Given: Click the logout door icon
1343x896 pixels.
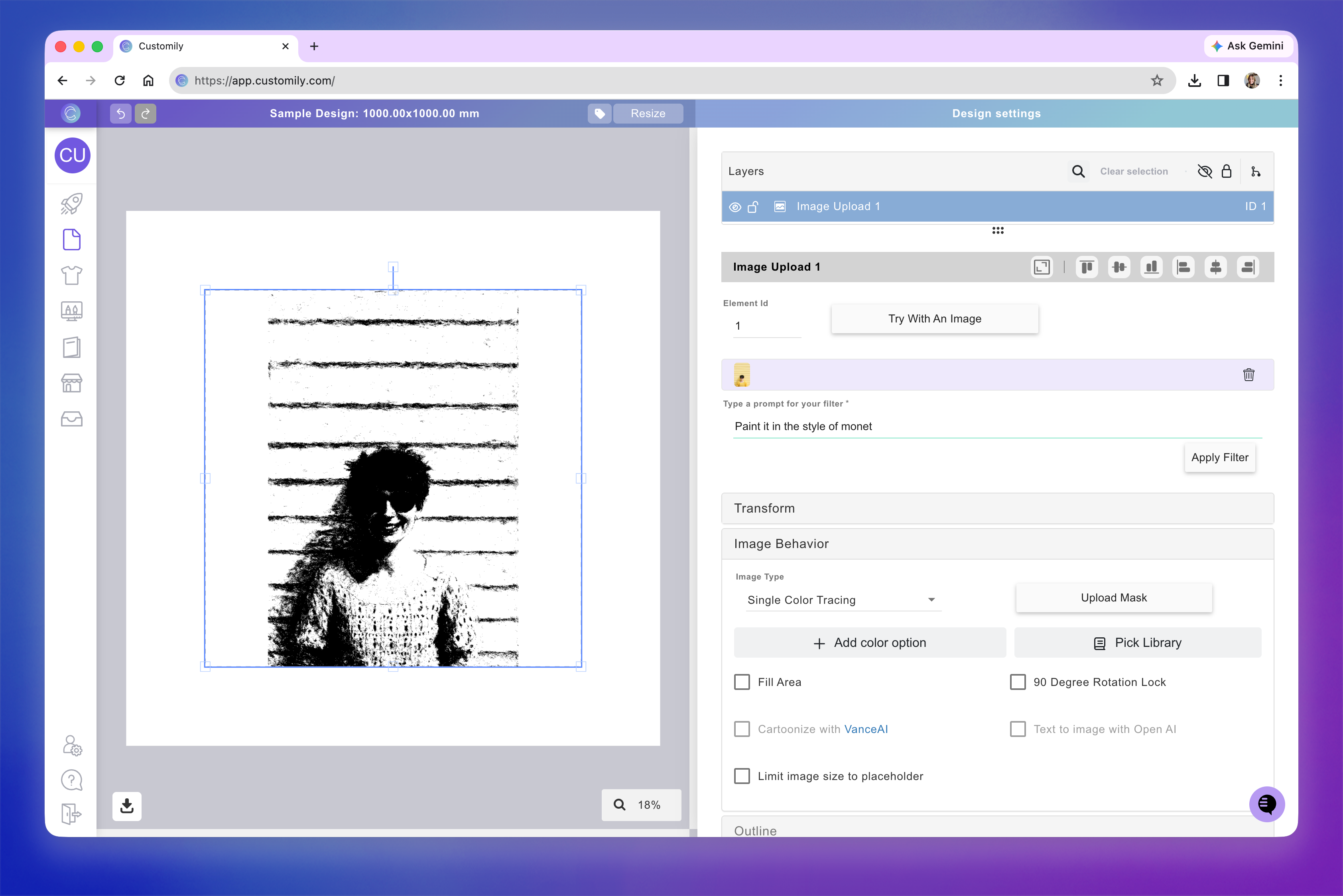Looking at the screenshot, I should [x=71, y=814].
